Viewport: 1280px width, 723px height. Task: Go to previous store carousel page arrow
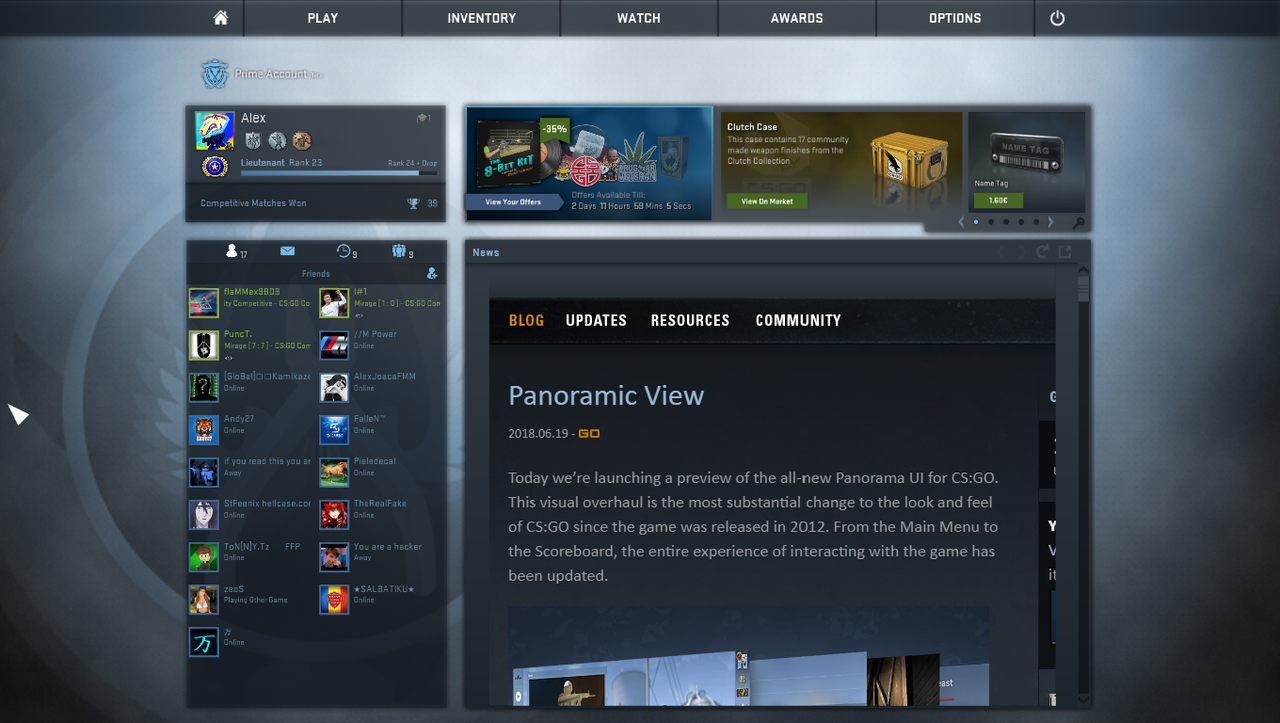click(961, 222)
